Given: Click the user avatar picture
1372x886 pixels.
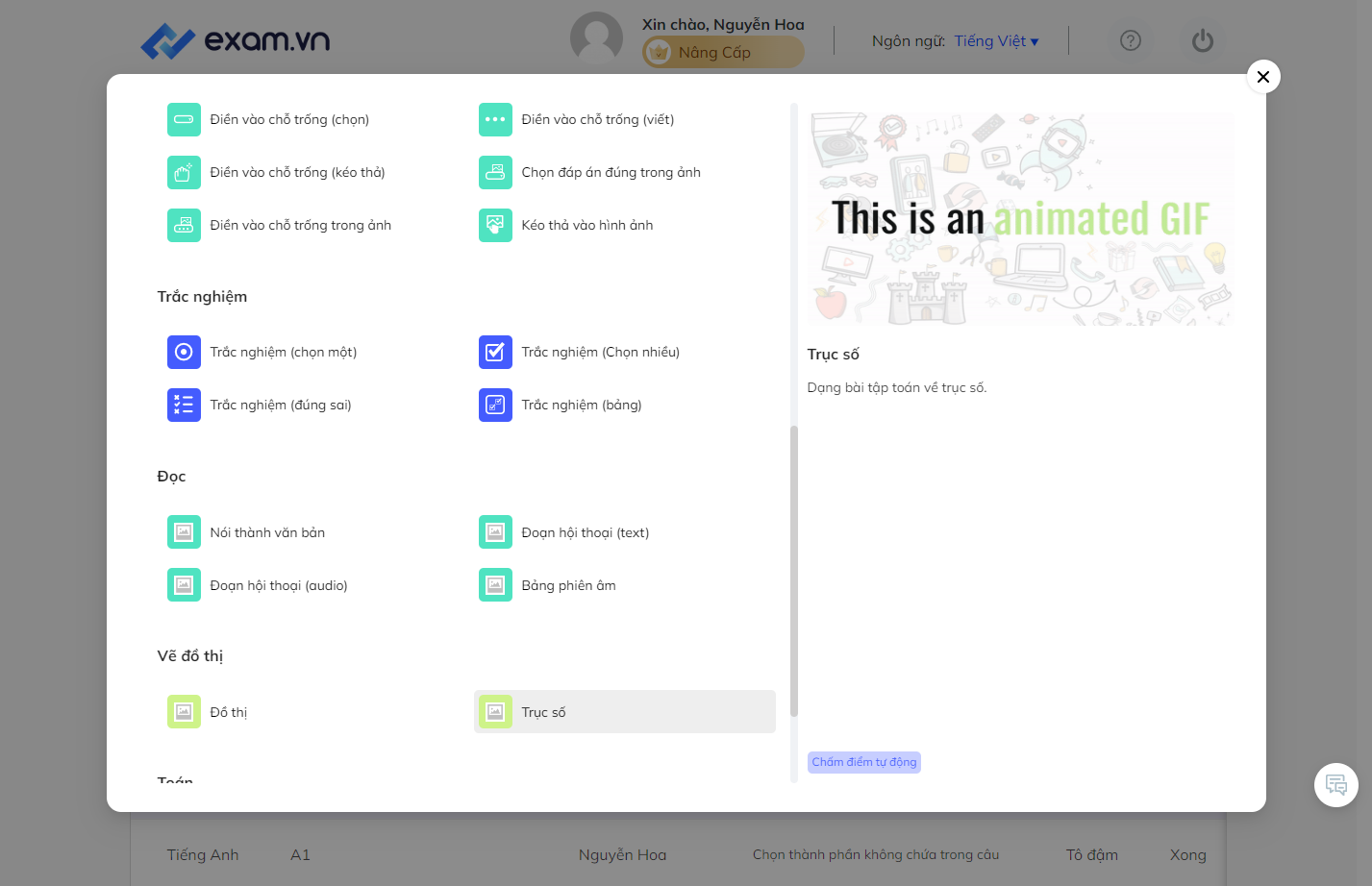Looking at the screenshot, I should coord(596,38).
